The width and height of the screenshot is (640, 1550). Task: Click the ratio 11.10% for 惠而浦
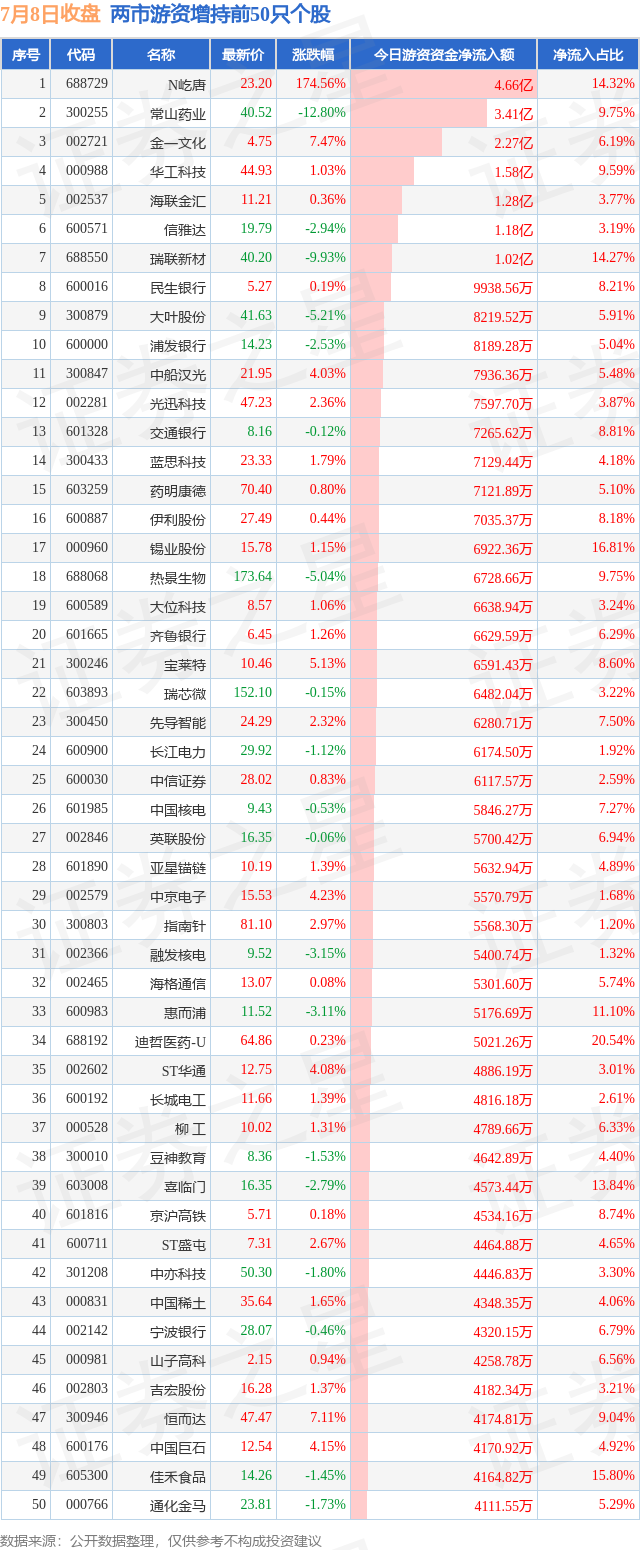point(613,1012)
